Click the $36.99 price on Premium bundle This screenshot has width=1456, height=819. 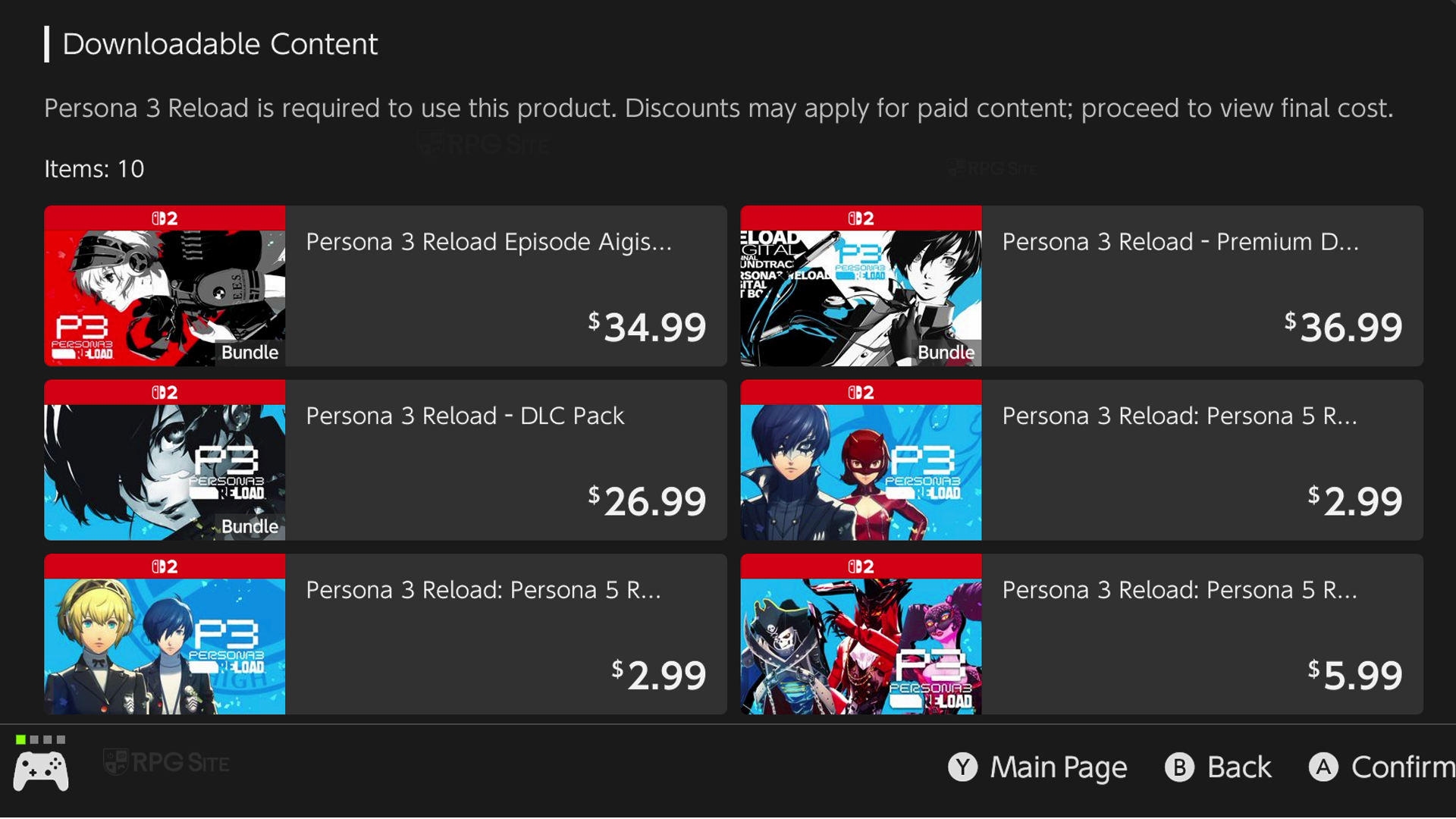click(x=1343, y=328)
